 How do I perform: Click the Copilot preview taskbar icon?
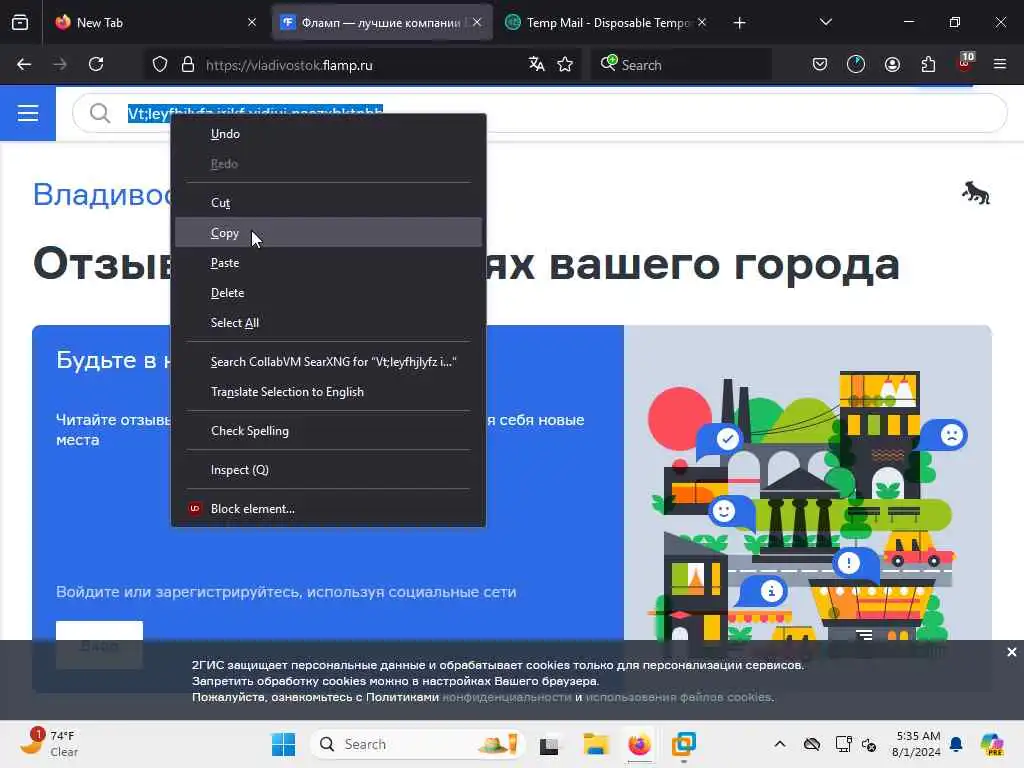coord(992,744)
